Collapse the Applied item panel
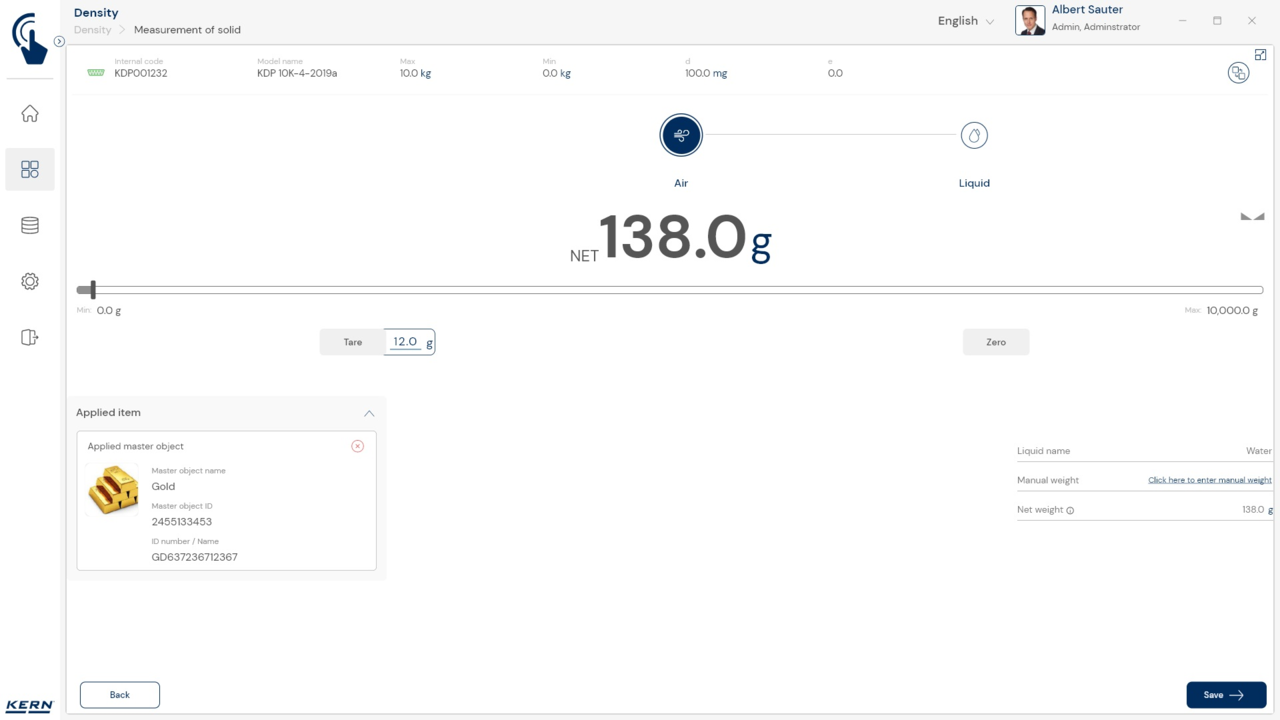 [369, 413]
